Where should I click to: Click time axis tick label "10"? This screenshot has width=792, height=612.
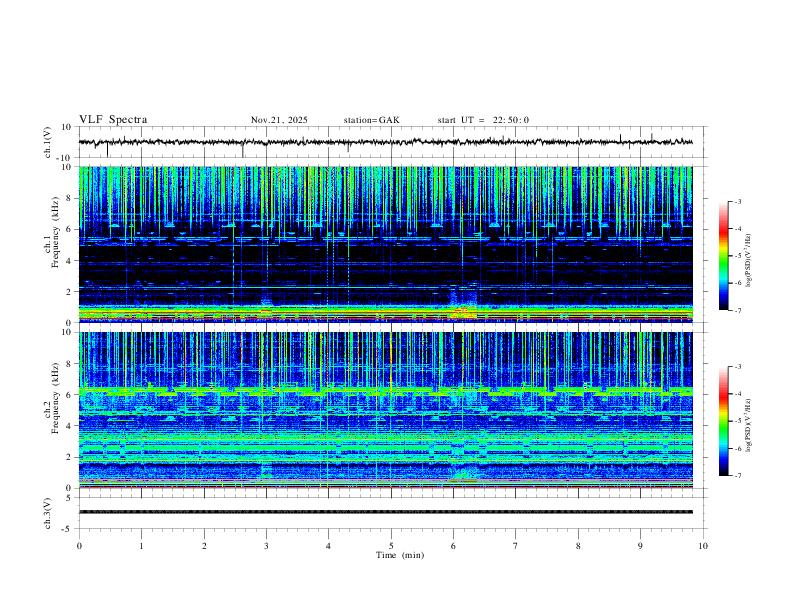pyautogui.click(x=703, y=546)
